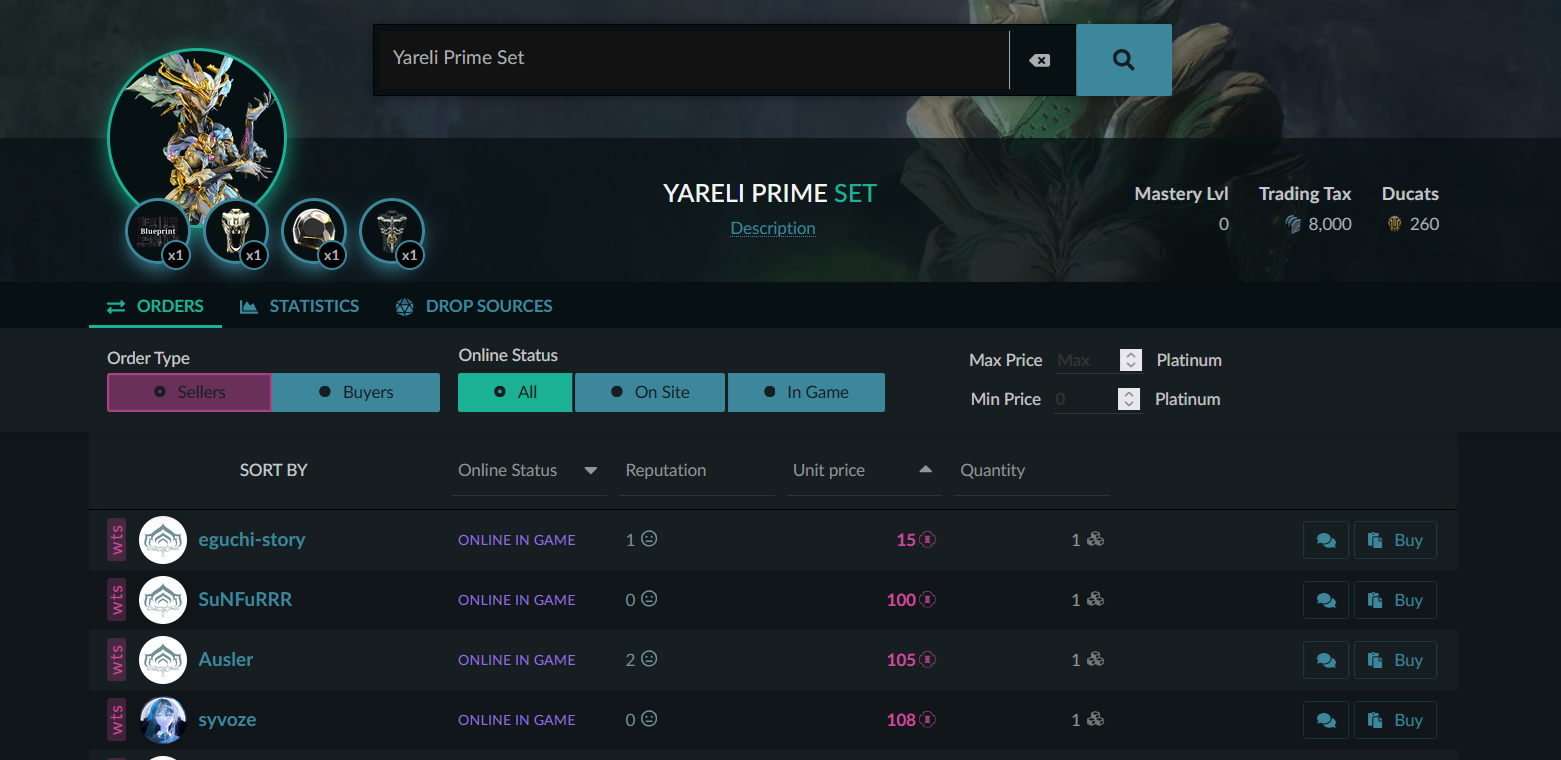Sort orders by Quantity

[1032, 470]
